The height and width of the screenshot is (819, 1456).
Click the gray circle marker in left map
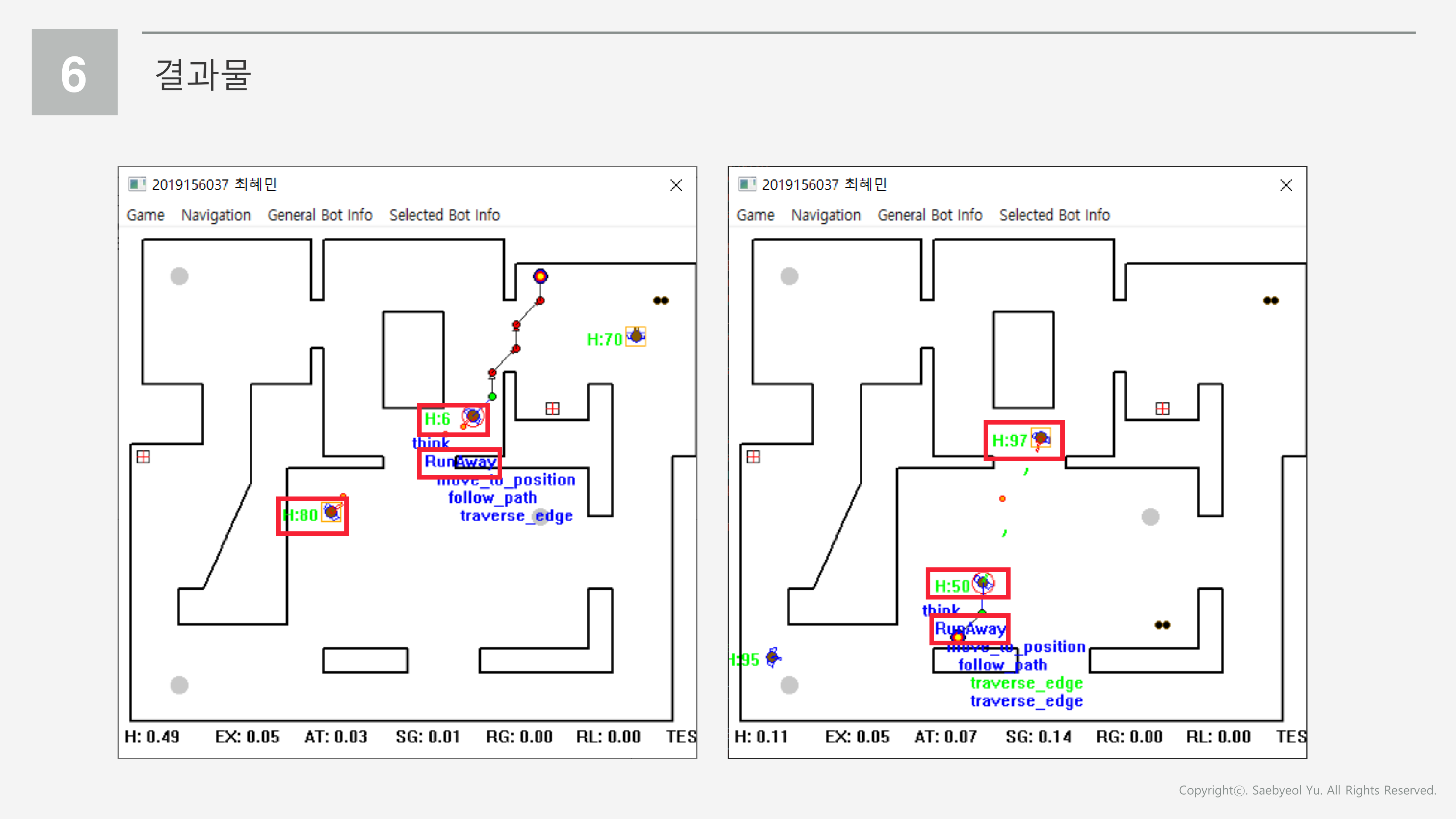179,276
